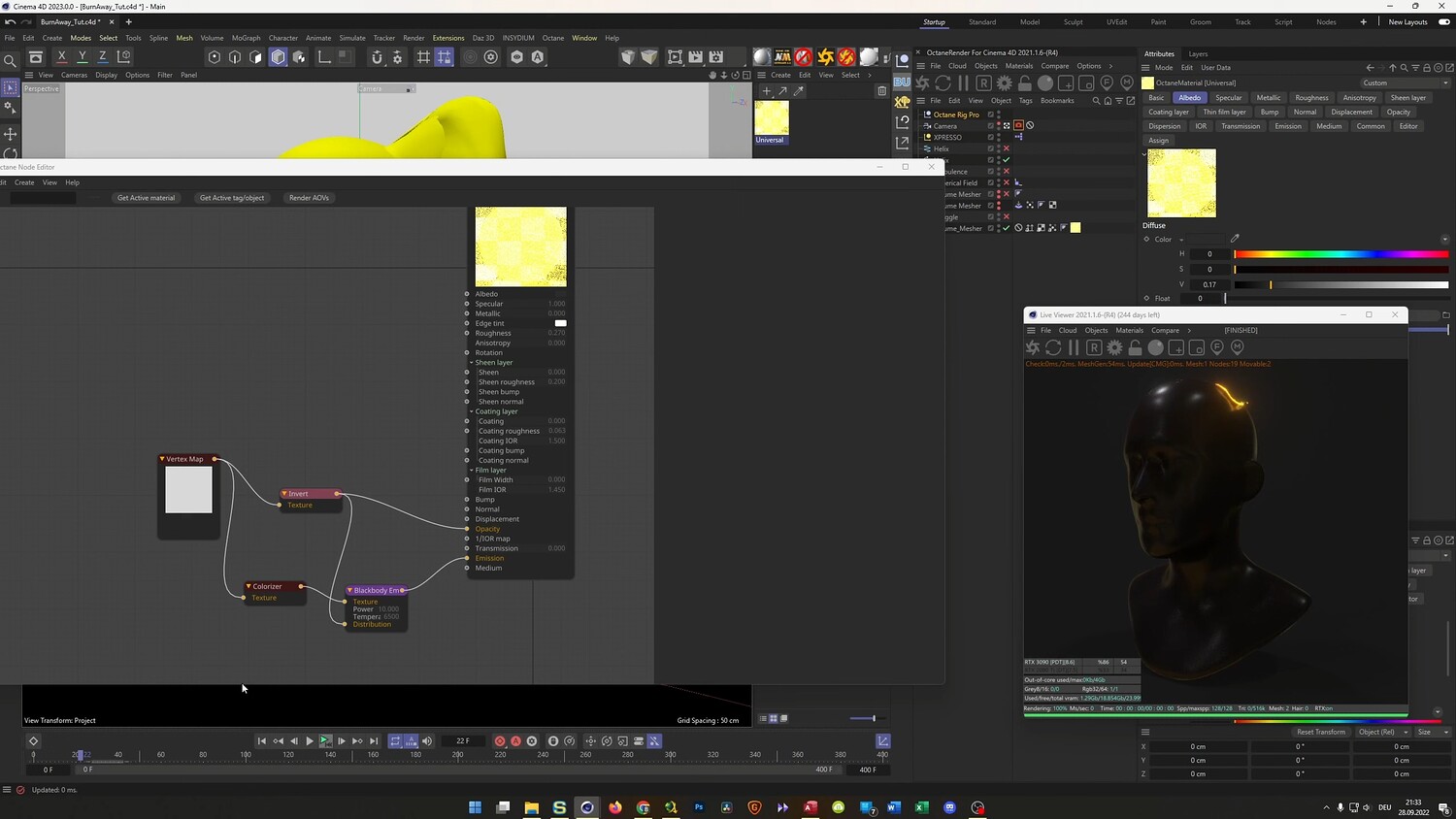Open the viewport search magnifier icon
The width and height of the screenshot is (1456, 819).
point(10,61)
